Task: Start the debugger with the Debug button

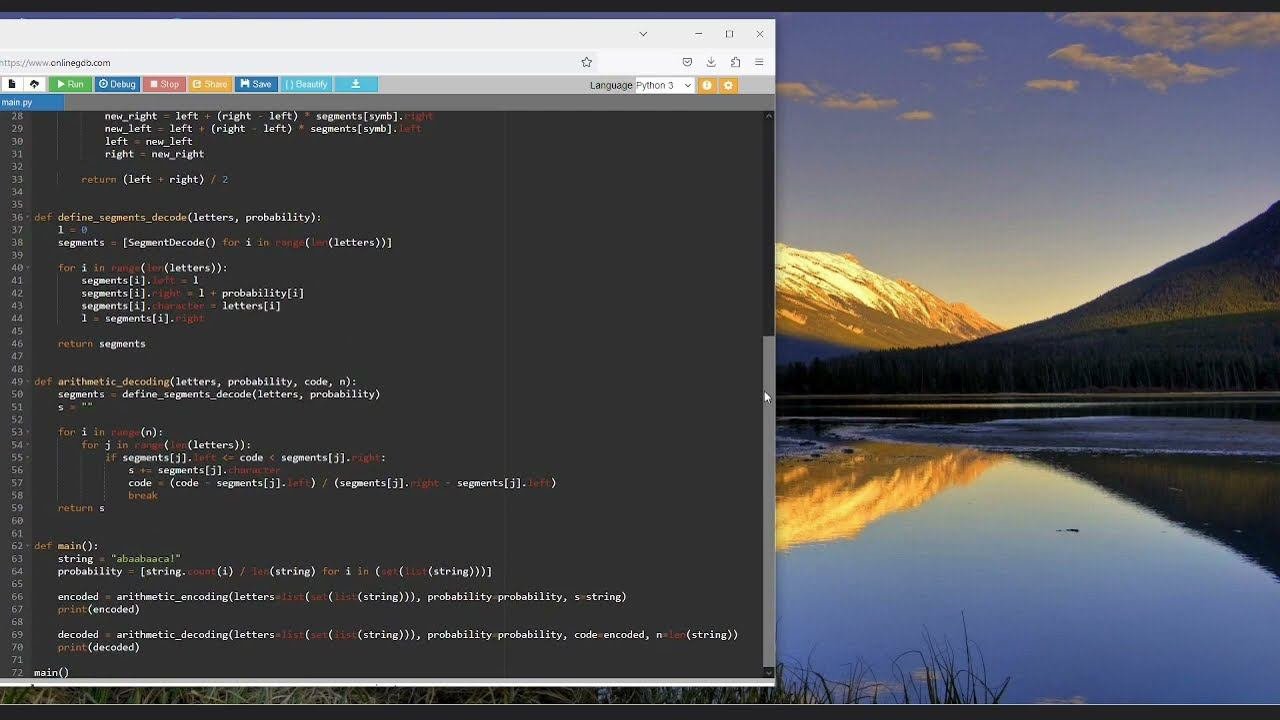Action: pos(117,85)
